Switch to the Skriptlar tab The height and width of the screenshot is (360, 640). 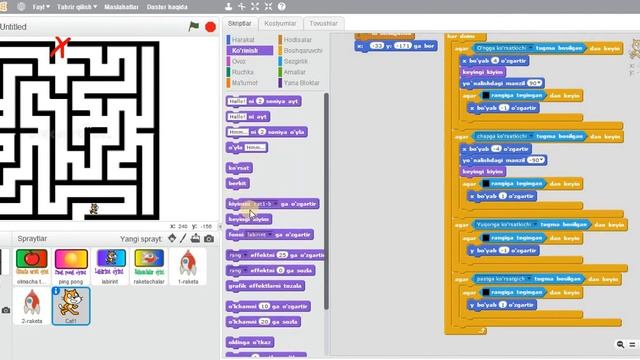[240, 23]
